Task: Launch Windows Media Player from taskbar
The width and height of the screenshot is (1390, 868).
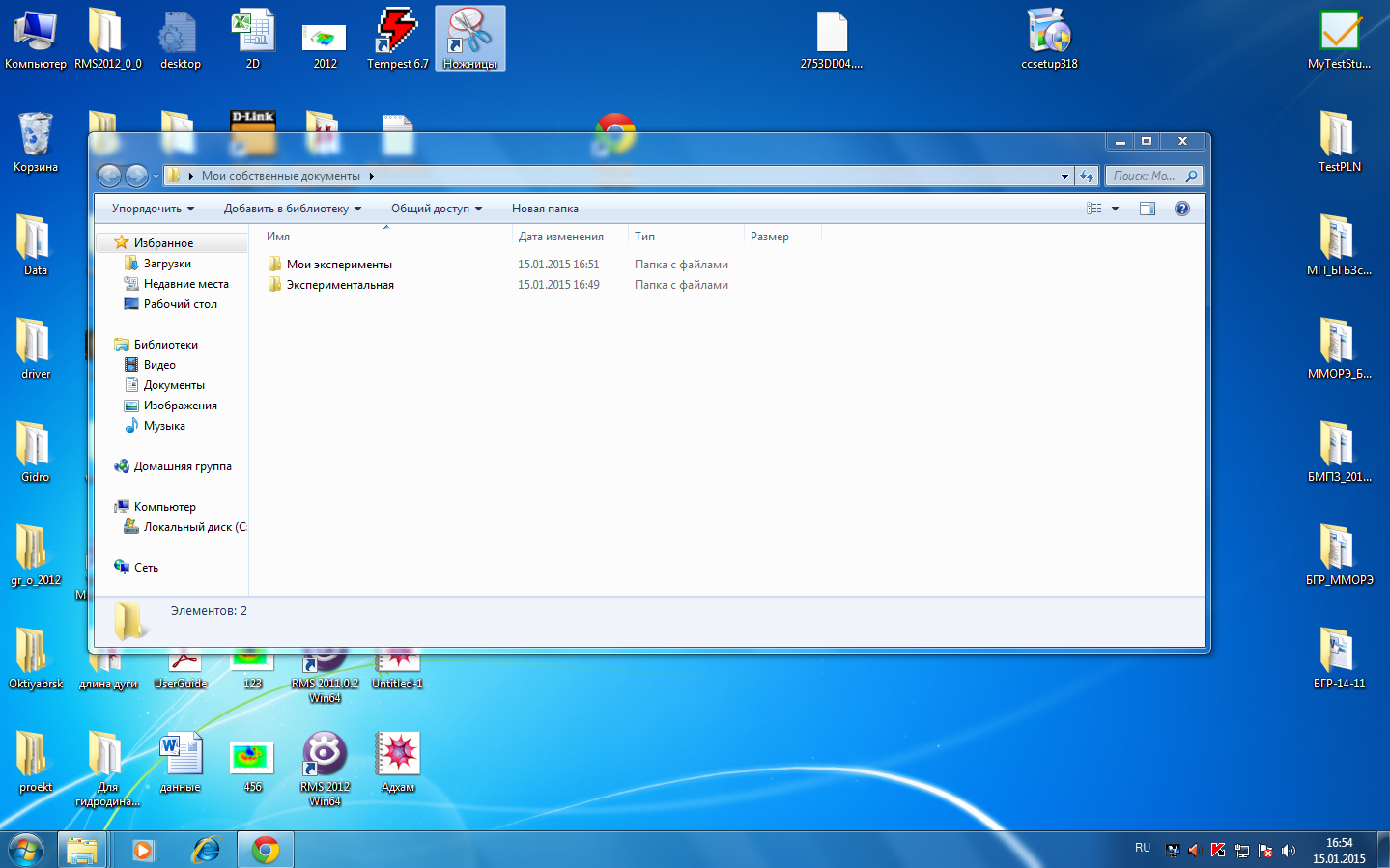Action: tap(143, 850)
